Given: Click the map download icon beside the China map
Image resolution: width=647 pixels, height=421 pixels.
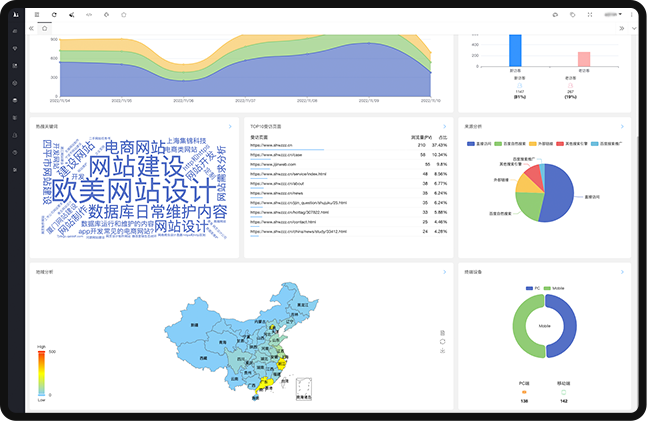Looking at the screenshot, I should pos(442,351).
